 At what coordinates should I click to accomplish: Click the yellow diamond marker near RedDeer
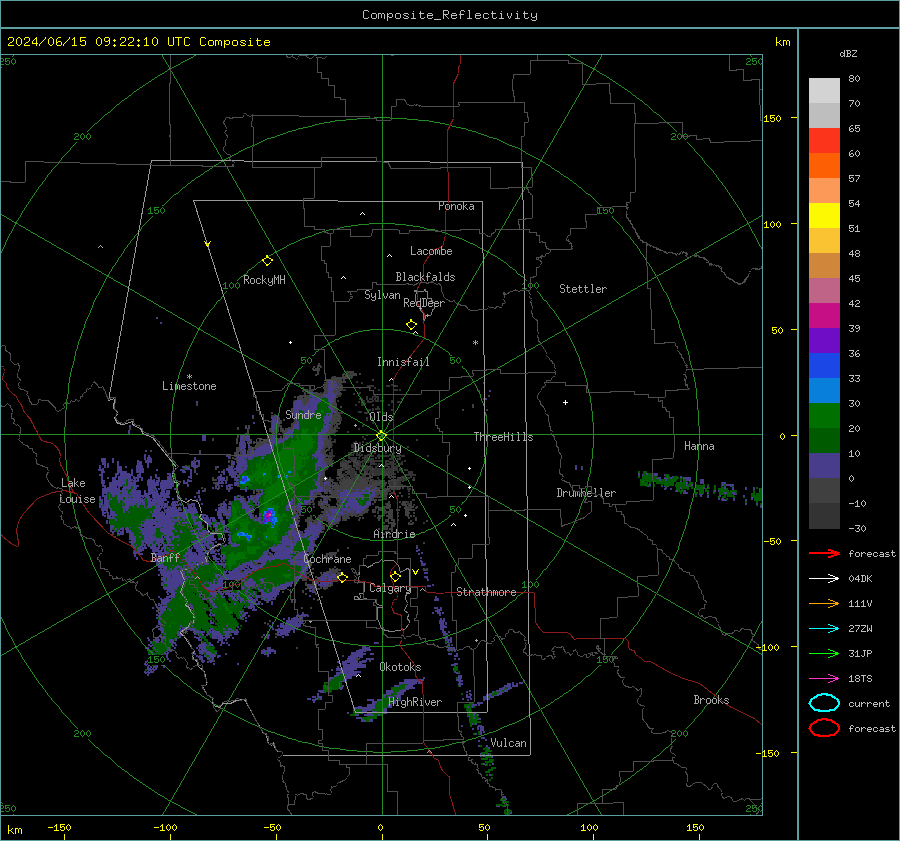412,325
